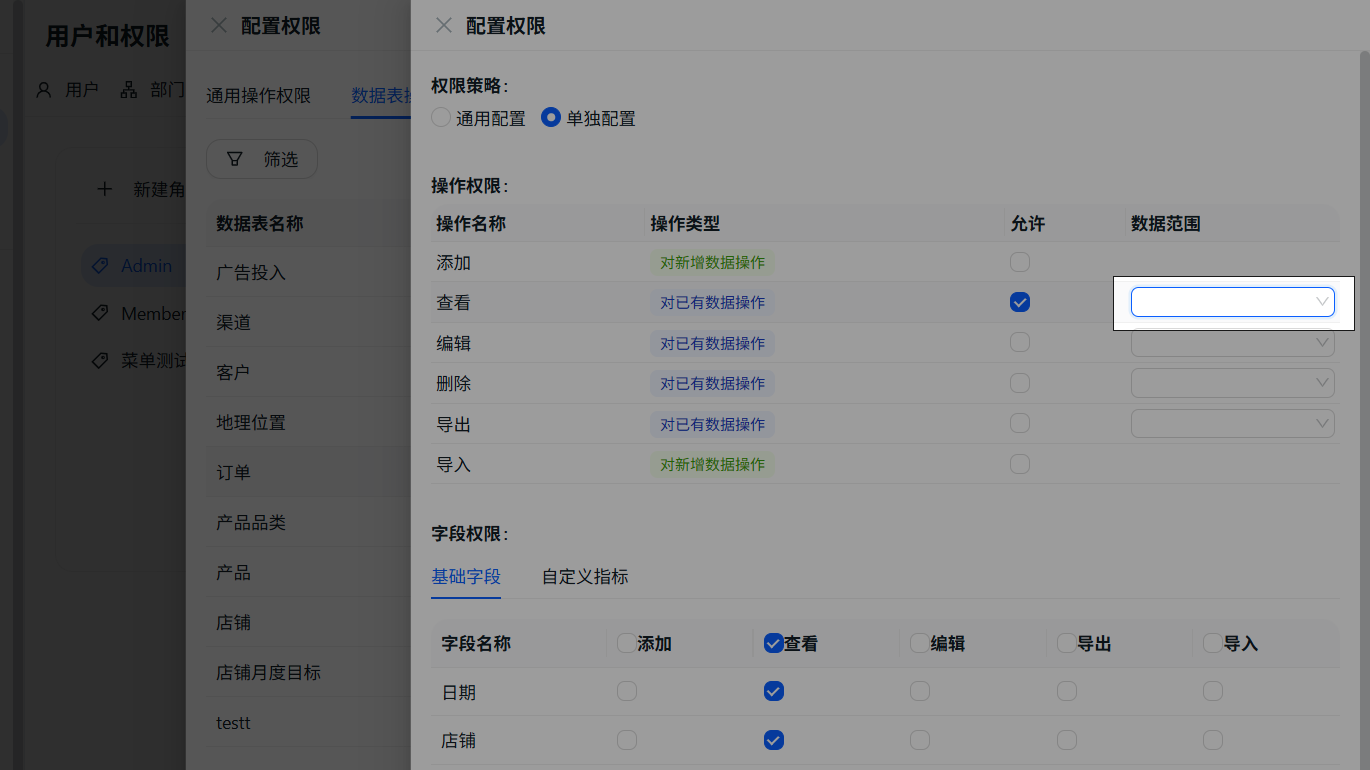Enable the 添加 operation allow checkbox
The width and height of the screenshot is (1370, 770).
[1020, 262]
